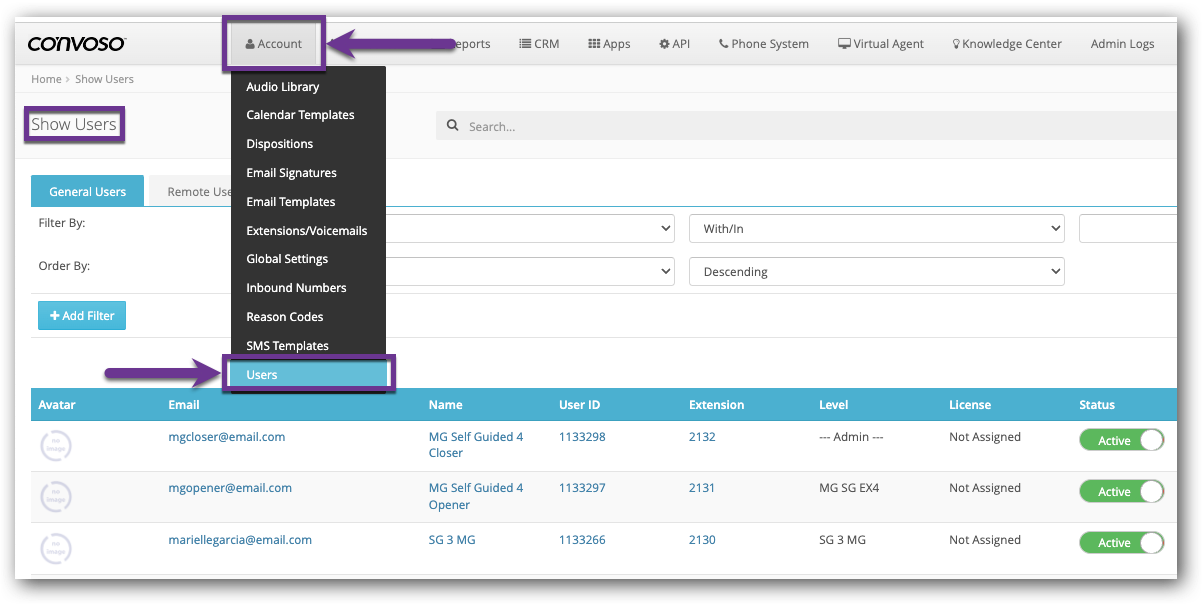Toggle Active status for MG Self Guided 4 Closer
The height and width of the screenshot is (604, 1202).
1121,440
